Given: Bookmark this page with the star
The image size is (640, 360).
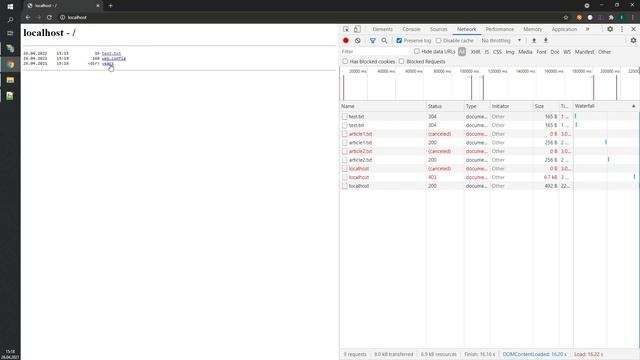Looking at the screenshot, I should point(566,17).
